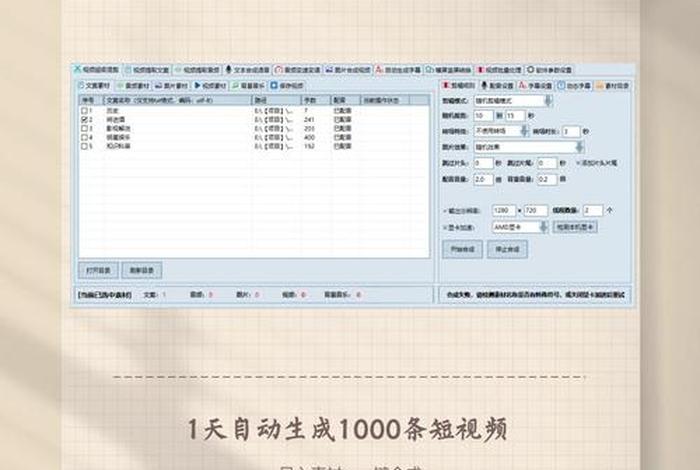
Task: Select the sub-tab with the blue square icon
Action: point(287,85)
